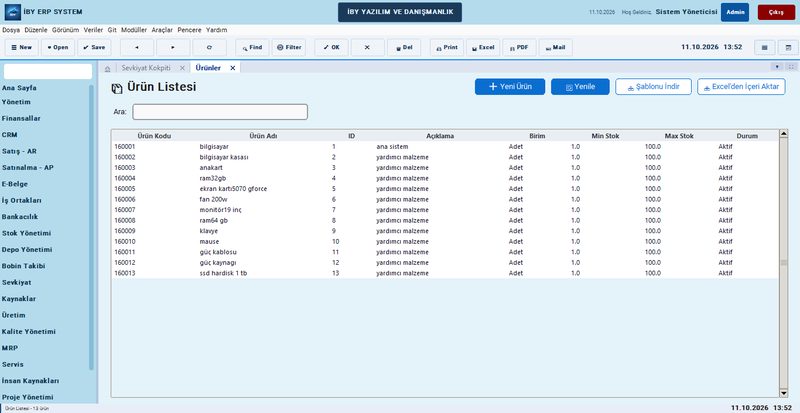Viewport: 800px width, 413px height.
Task: Switch to Sevkiyat Kokpiti tab
Action: coord(146,68)
